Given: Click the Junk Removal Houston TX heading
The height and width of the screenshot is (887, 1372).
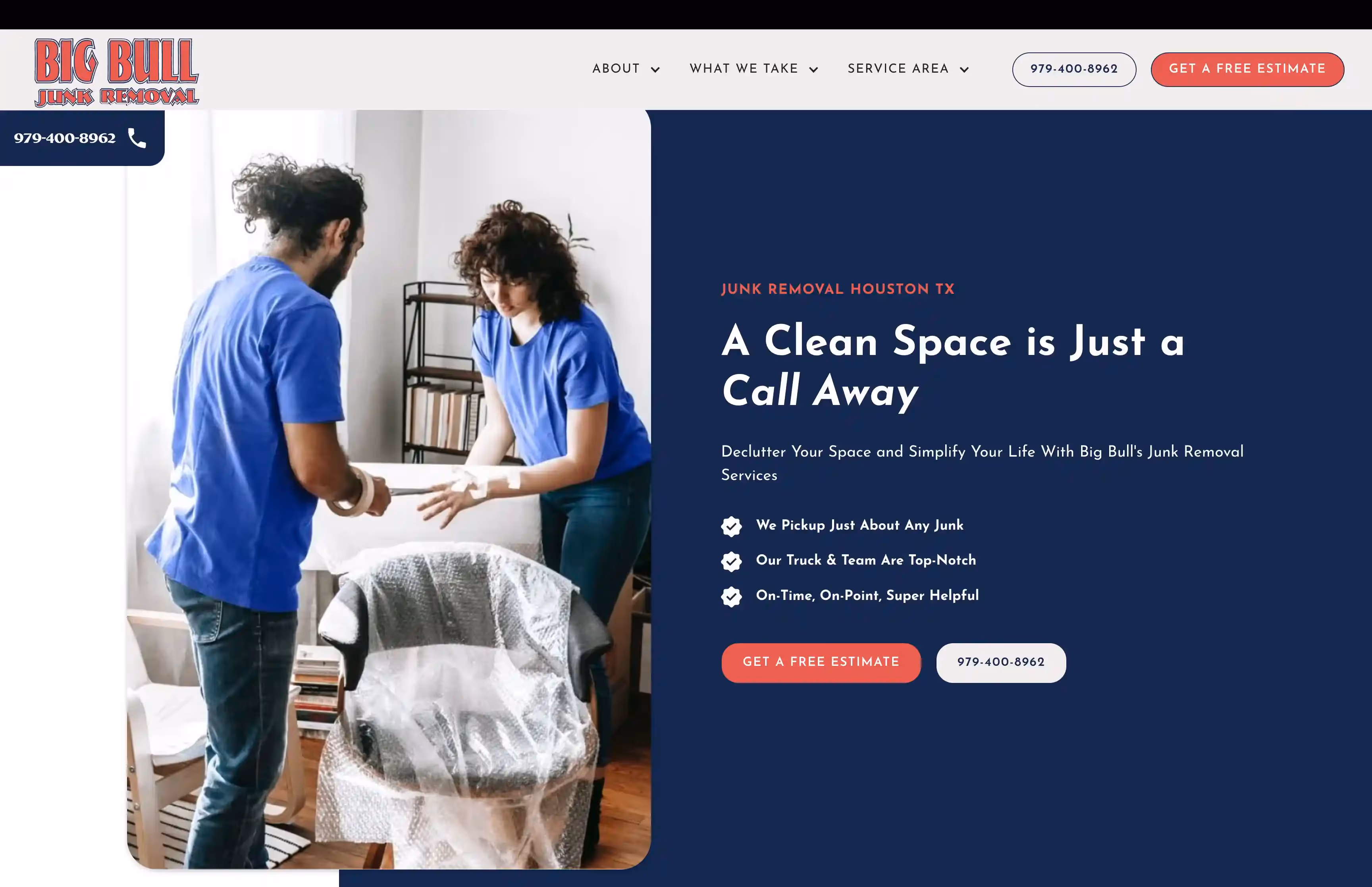Looking at the screenshot, I should (838, 289).
